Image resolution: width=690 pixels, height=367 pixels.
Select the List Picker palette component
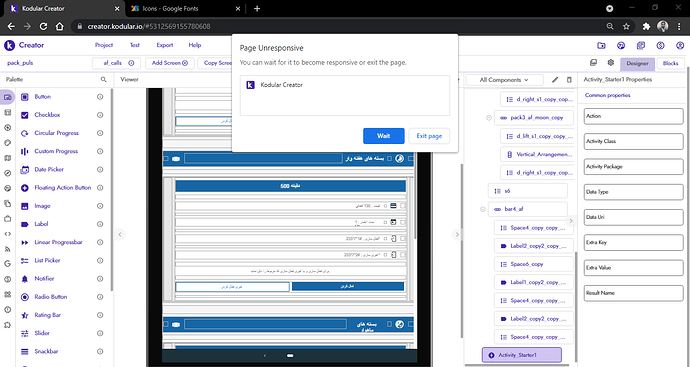[47, 261]
